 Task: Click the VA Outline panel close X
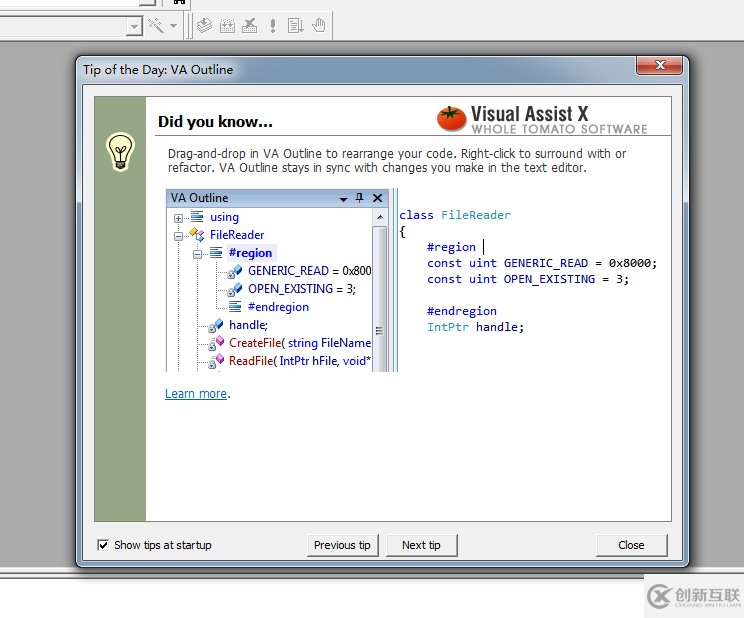(377, 198)
